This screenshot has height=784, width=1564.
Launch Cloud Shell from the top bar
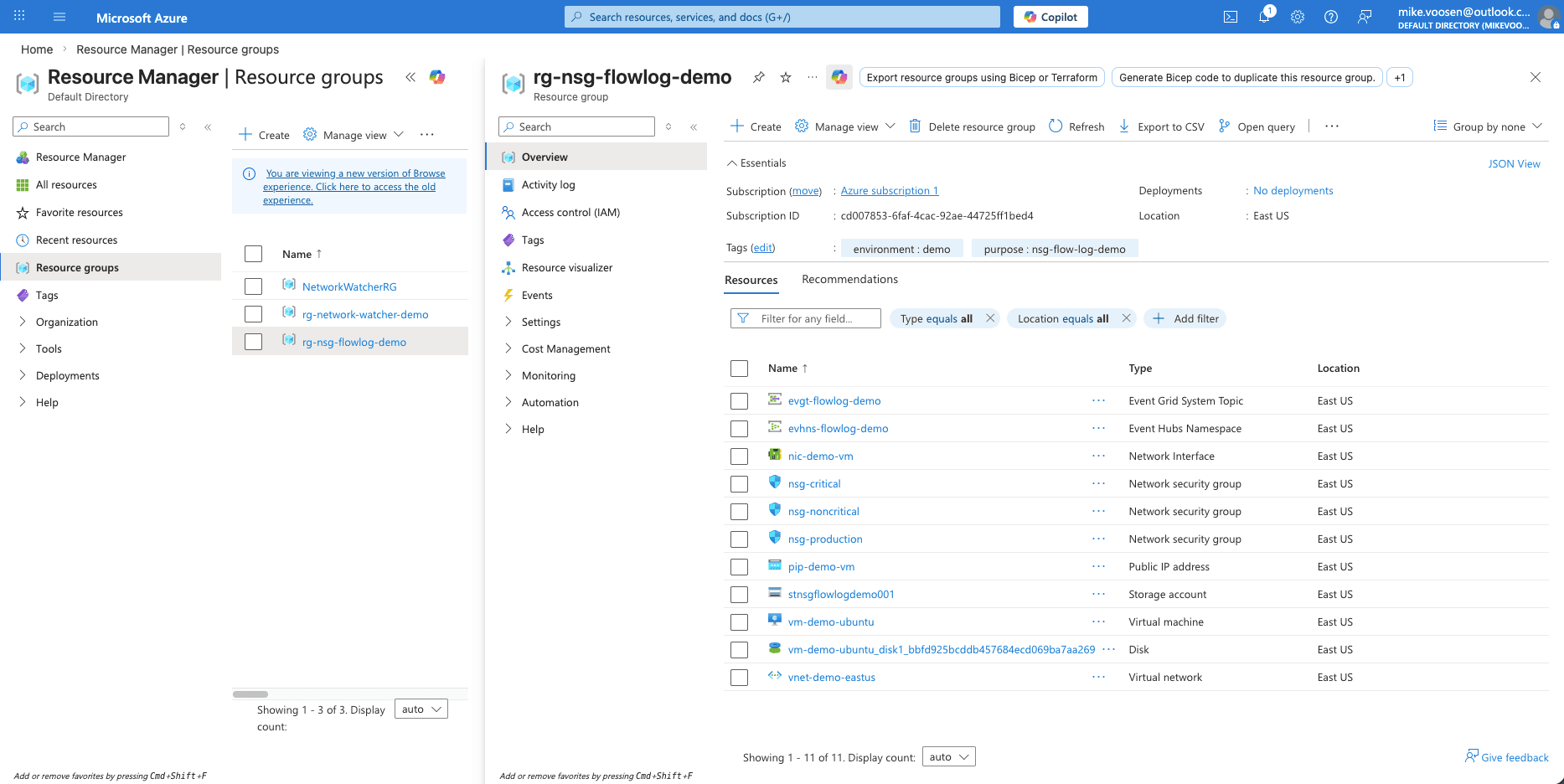click(1231, 16)
